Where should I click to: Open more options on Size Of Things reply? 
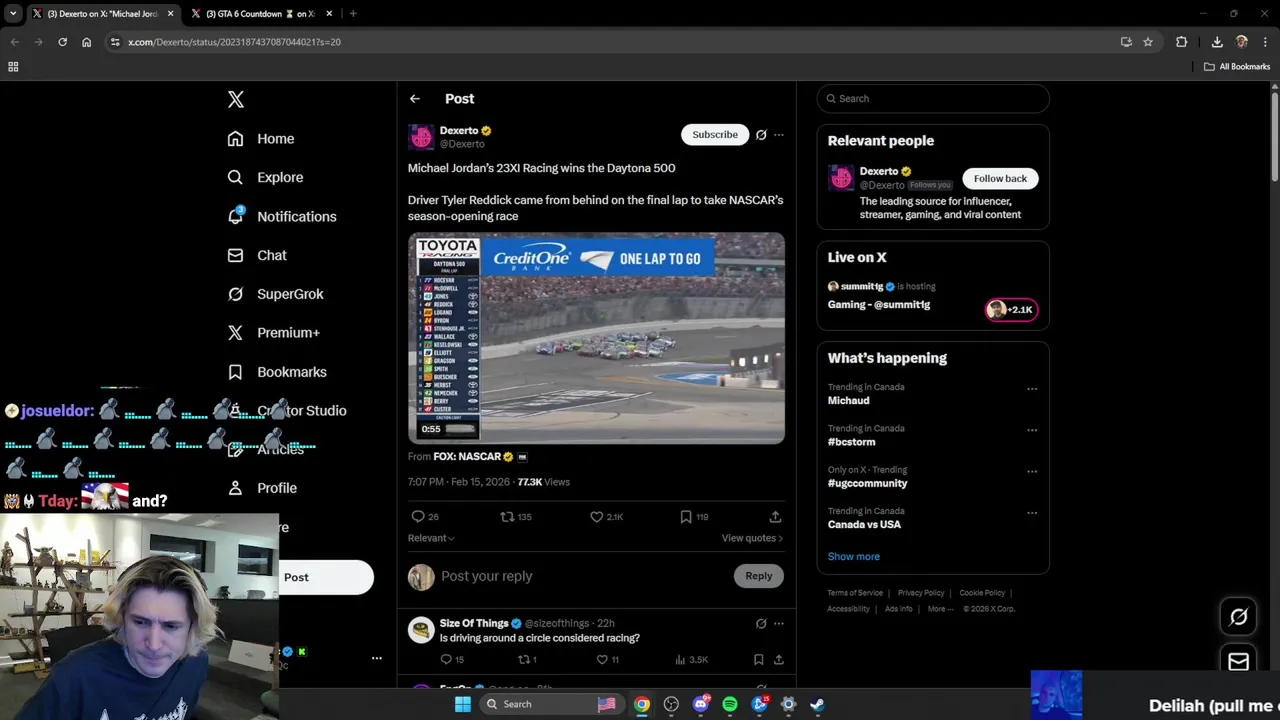pyautogui.click(x=779, y=624)
